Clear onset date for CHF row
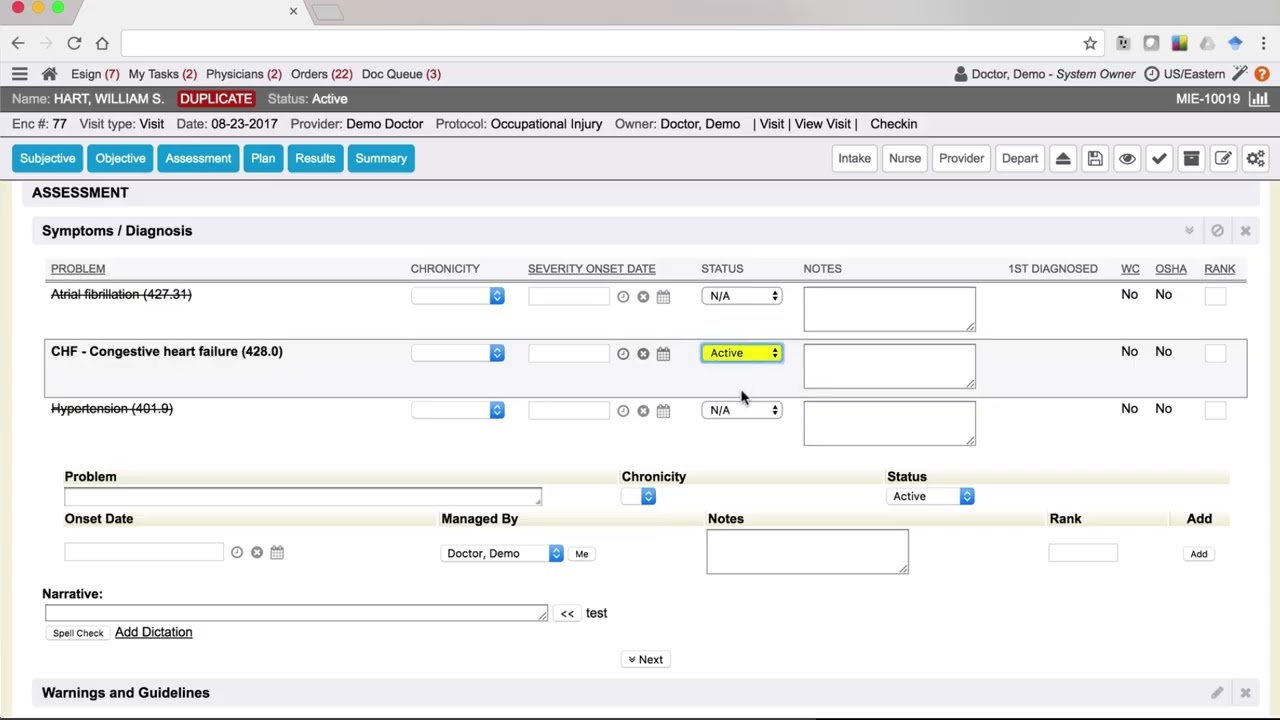This screenshot has width=1280, height=720. [643, 354]
